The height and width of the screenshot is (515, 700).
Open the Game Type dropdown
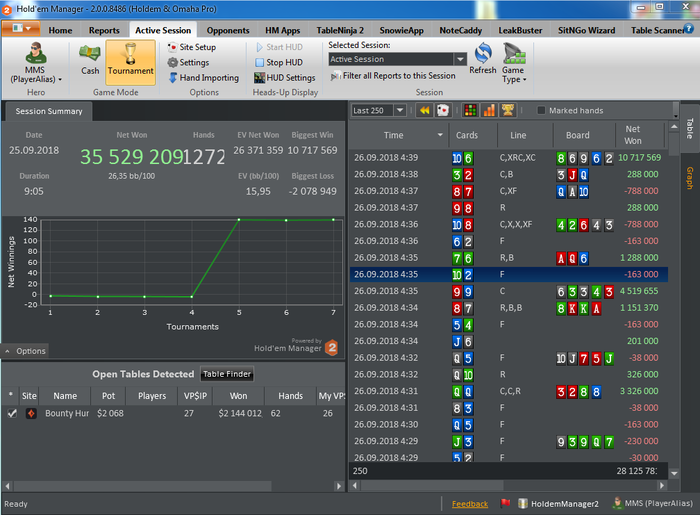tap(514, 63)
